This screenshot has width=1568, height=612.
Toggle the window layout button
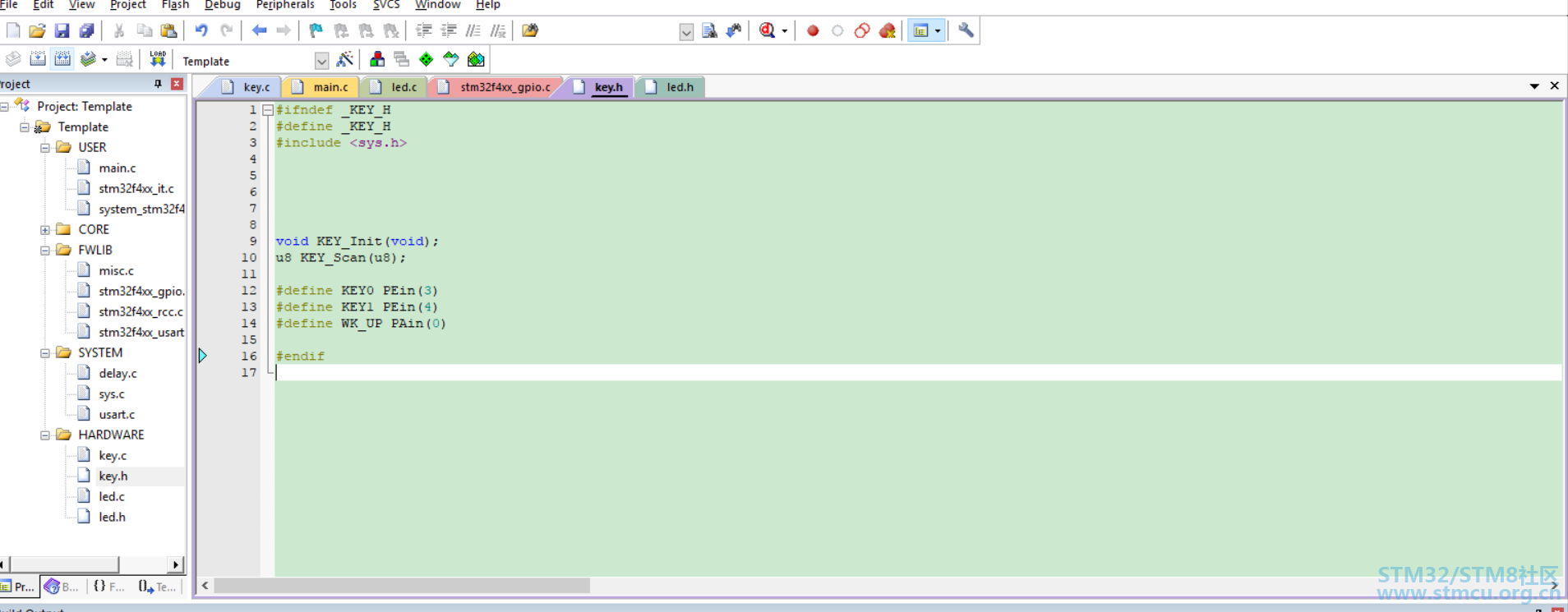coord(921,30)
